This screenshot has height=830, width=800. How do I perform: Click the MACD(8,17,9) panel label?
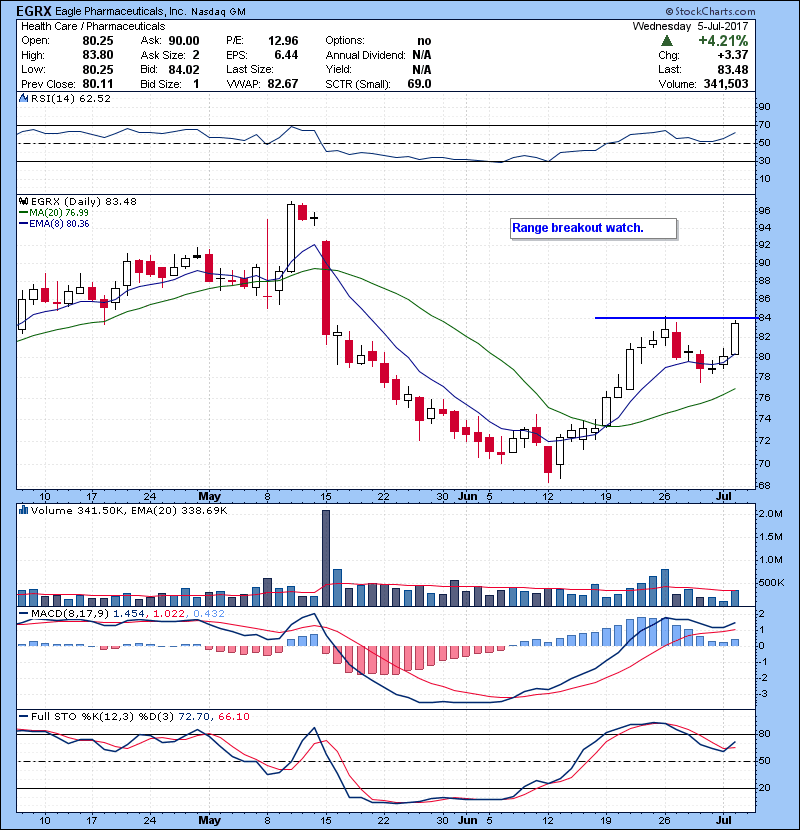click(x=70, y=614)
